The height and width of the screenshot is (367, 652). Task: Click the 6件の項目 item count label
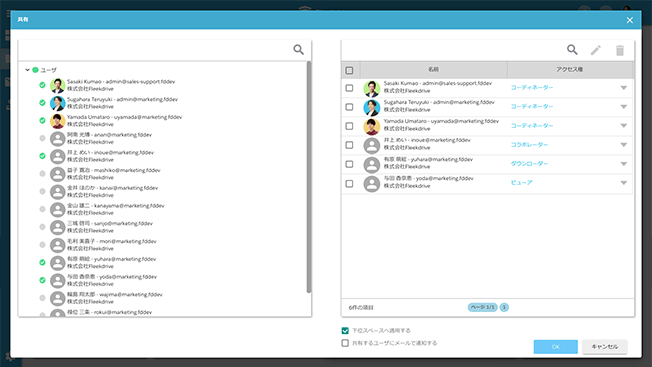coord(361,308)
